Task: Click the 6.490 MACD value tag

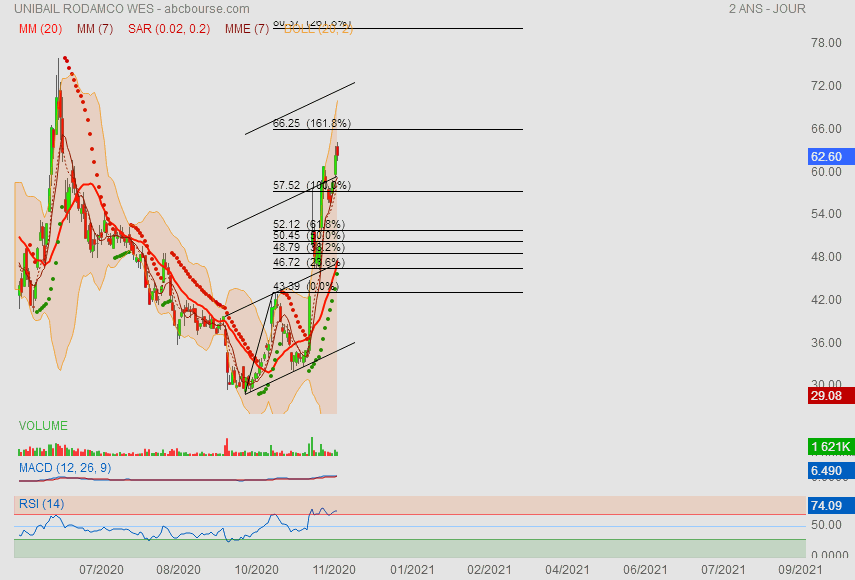Action: coord(831,470)
